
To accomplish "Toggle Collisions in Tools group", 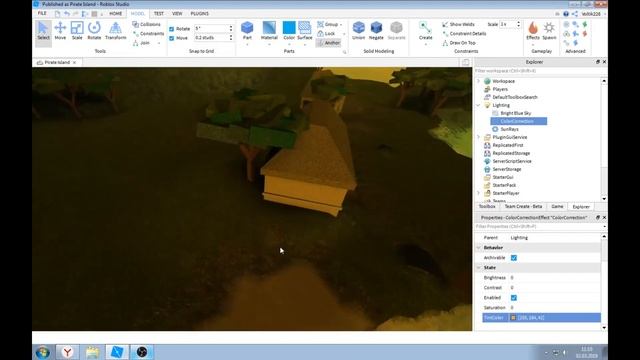I will click(x=147, y=24).
